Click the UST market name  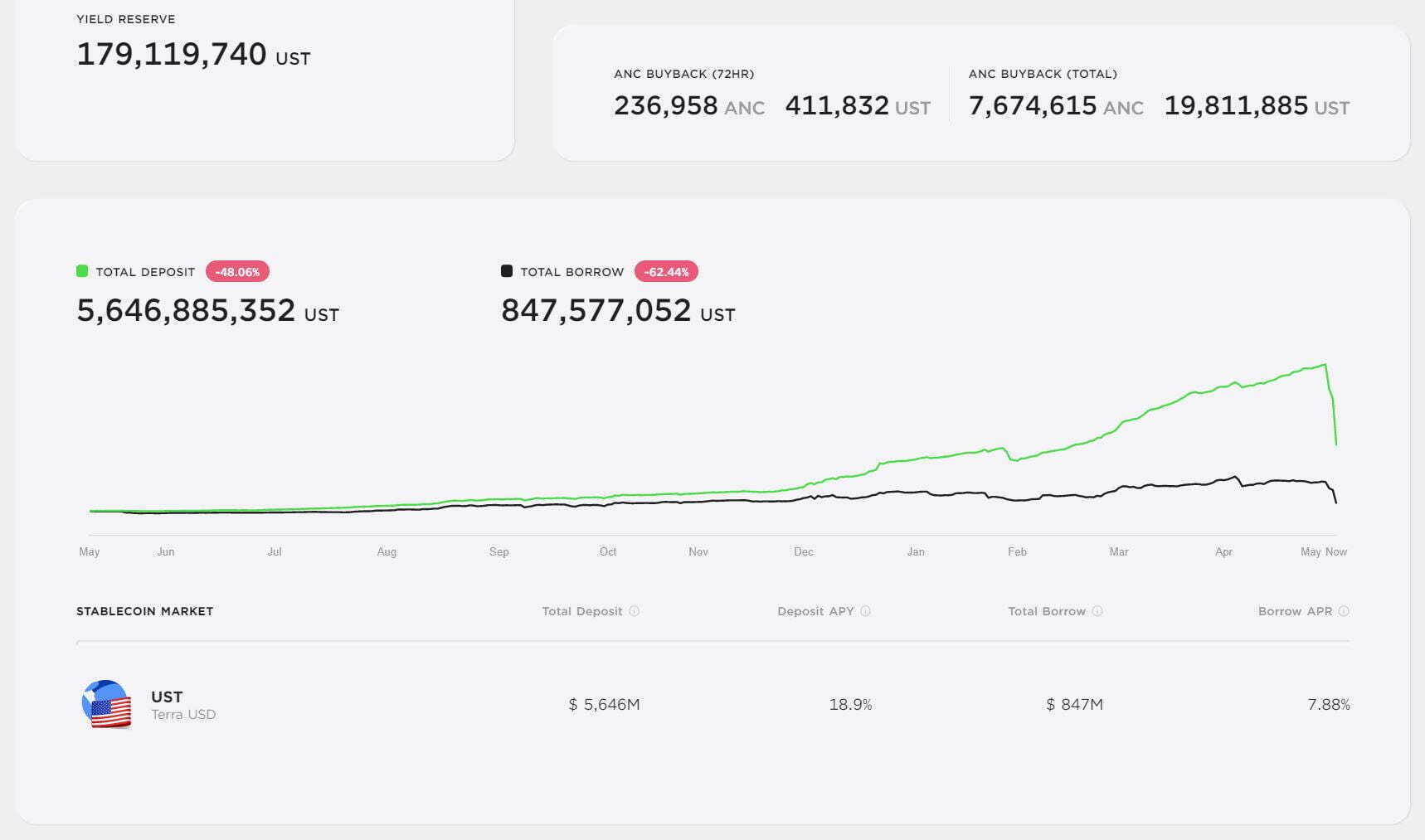point(167,697)
